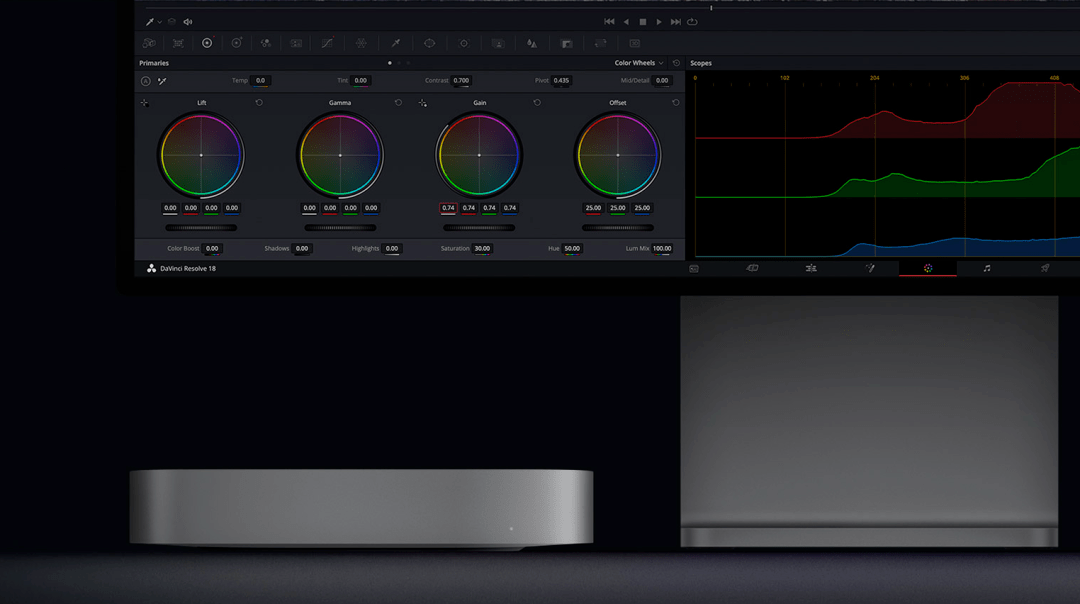
Task: Open the Color Wheels mode dropdown
Action: point(638,63)
